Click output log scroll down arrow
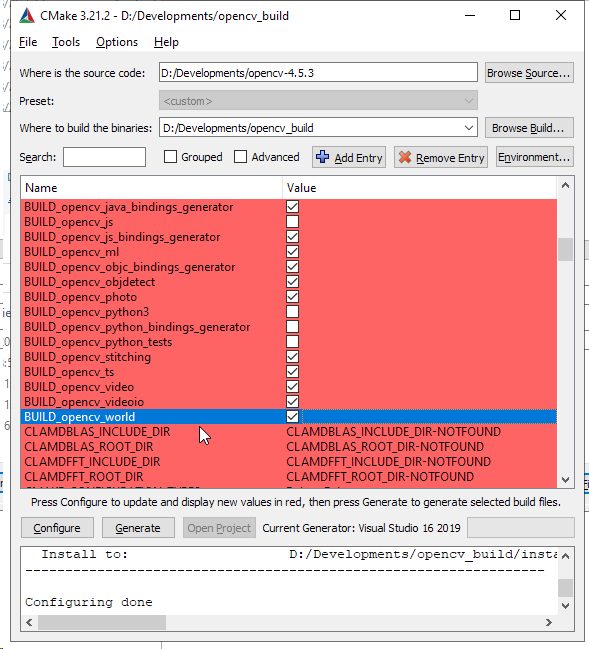 point(565,606)
